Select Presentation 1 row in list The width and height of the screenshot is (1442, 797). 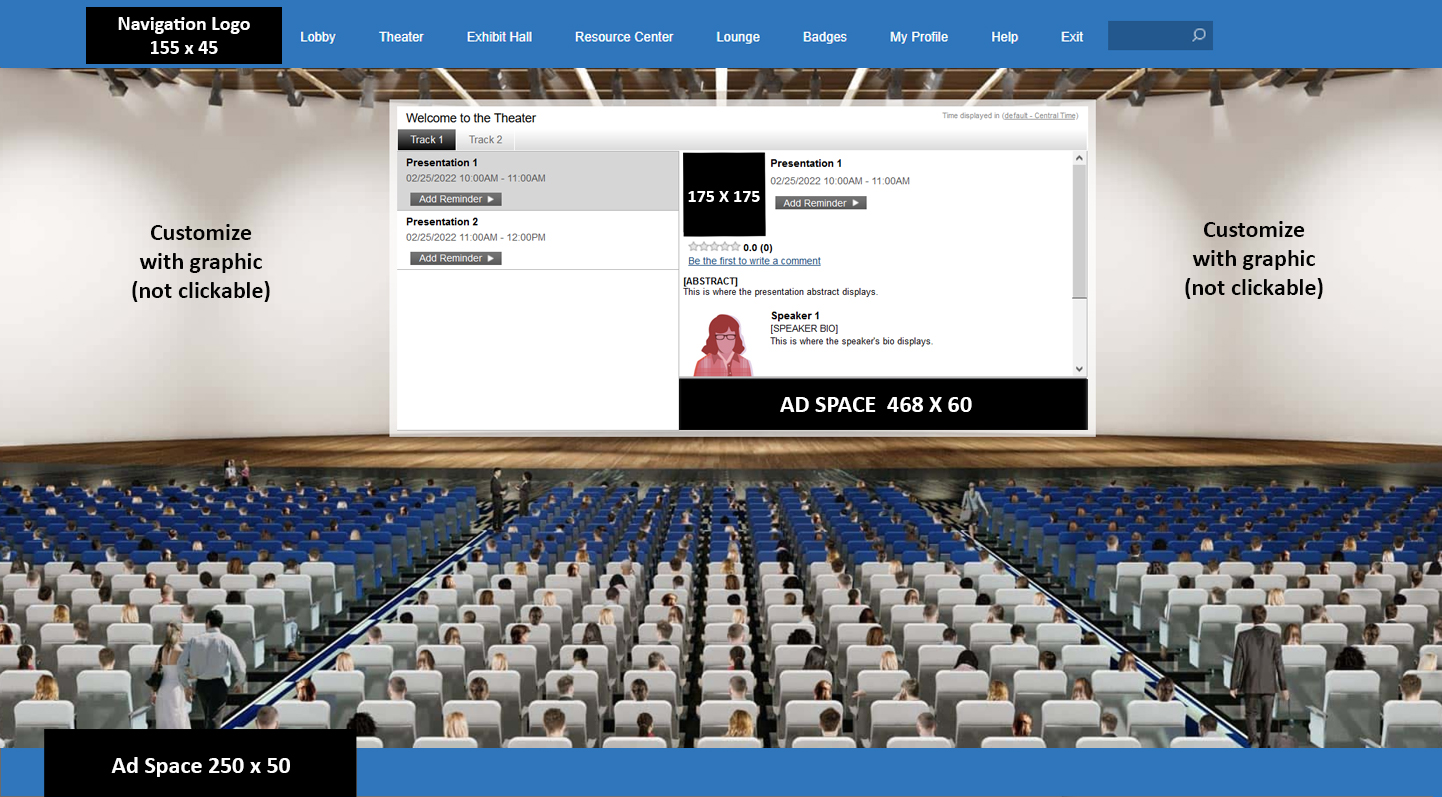coord(538,181)
